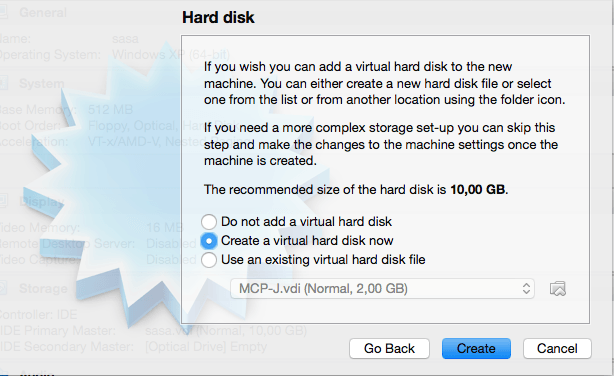Click the Storage section icon
This screenshot has height=376, width=614.
point(3,288)
